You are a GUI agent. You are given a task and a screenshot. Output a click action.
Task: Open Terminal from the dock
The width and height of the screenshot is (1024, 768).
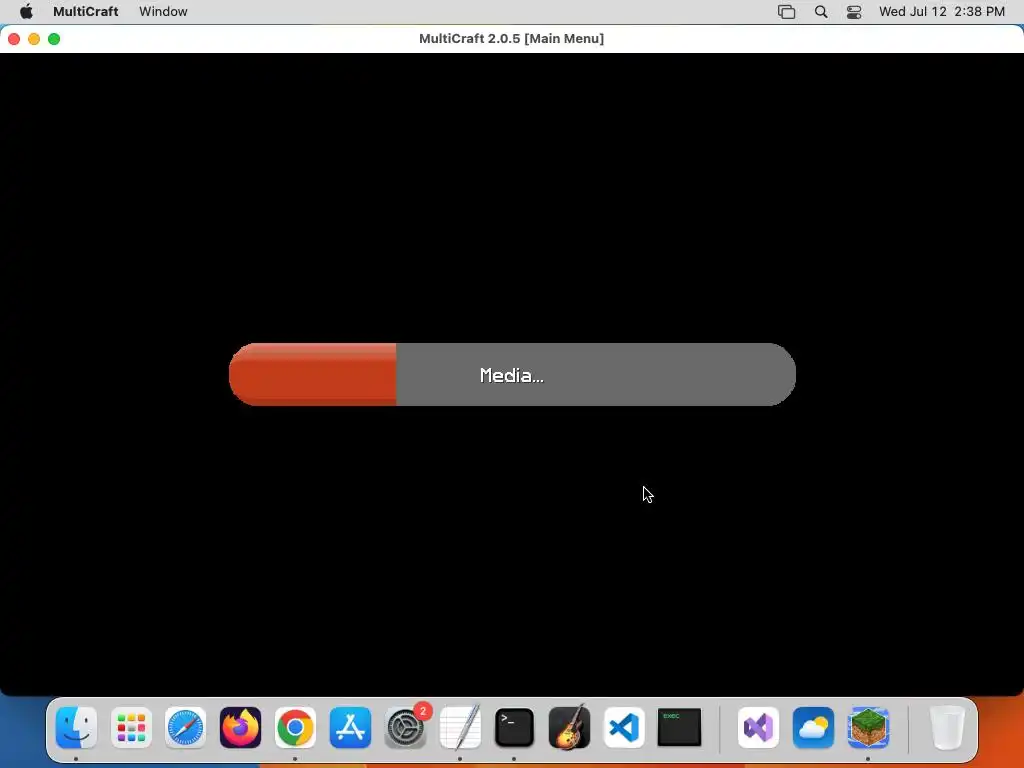point(515,727)
